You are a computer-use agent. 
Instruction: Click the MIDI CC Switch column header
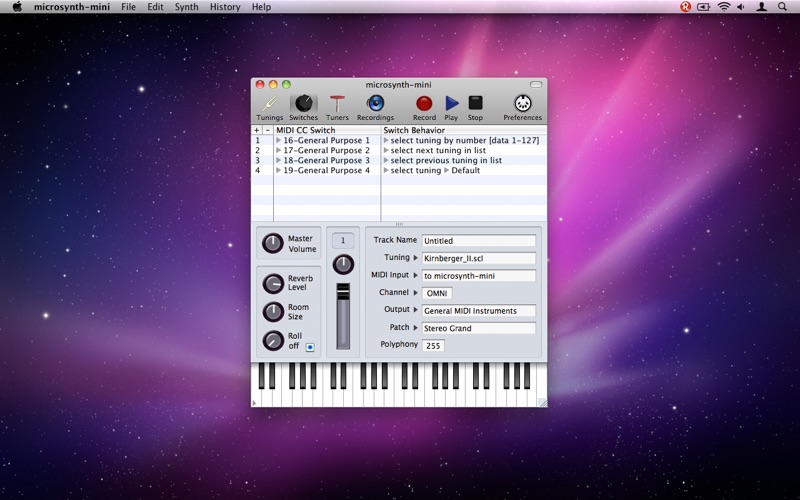pyautogui.click(x=328, y=130)
